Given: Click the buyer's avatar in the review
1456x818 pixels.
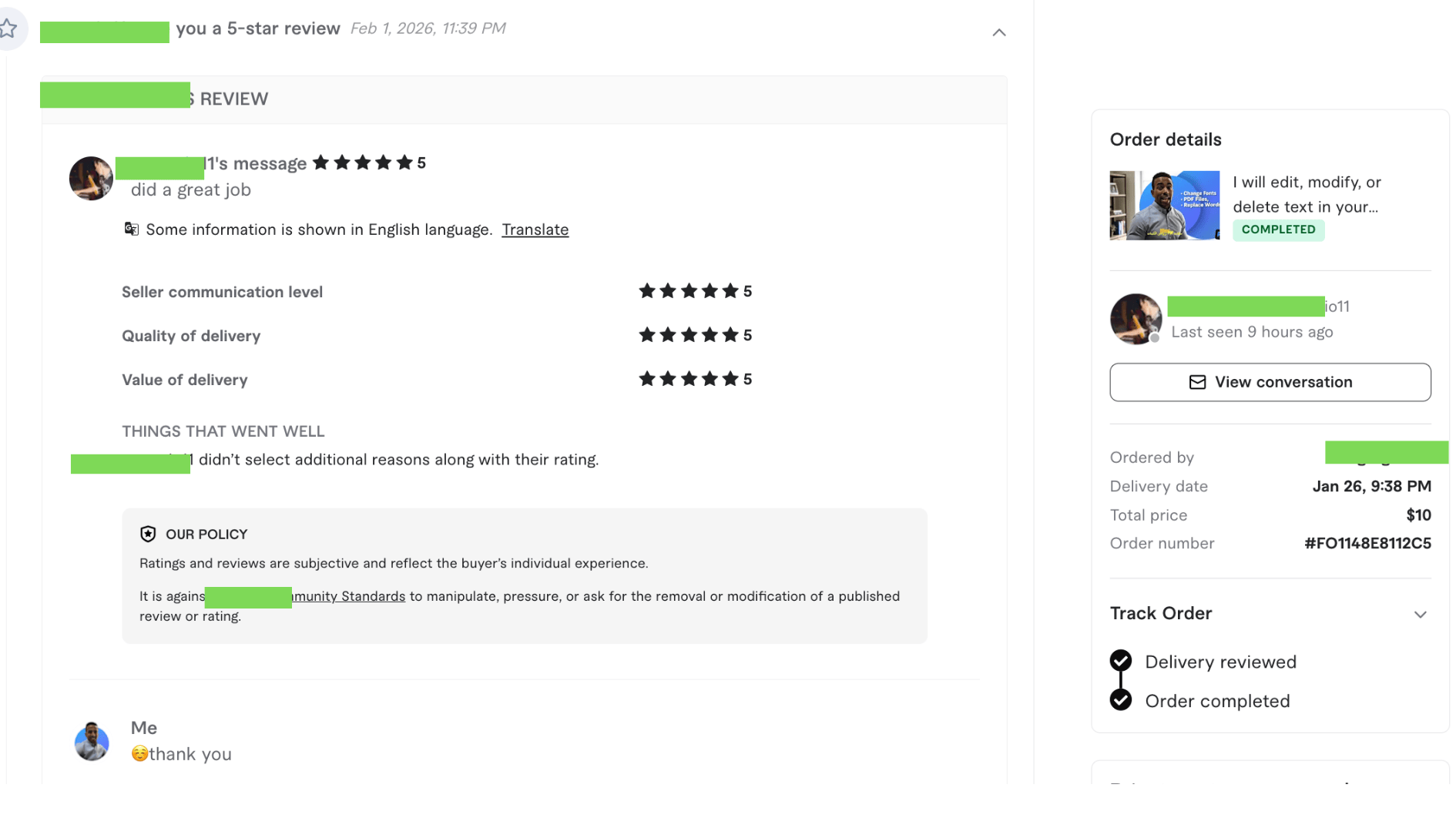Looking at the screenshot, I should (x=91, y=178).
